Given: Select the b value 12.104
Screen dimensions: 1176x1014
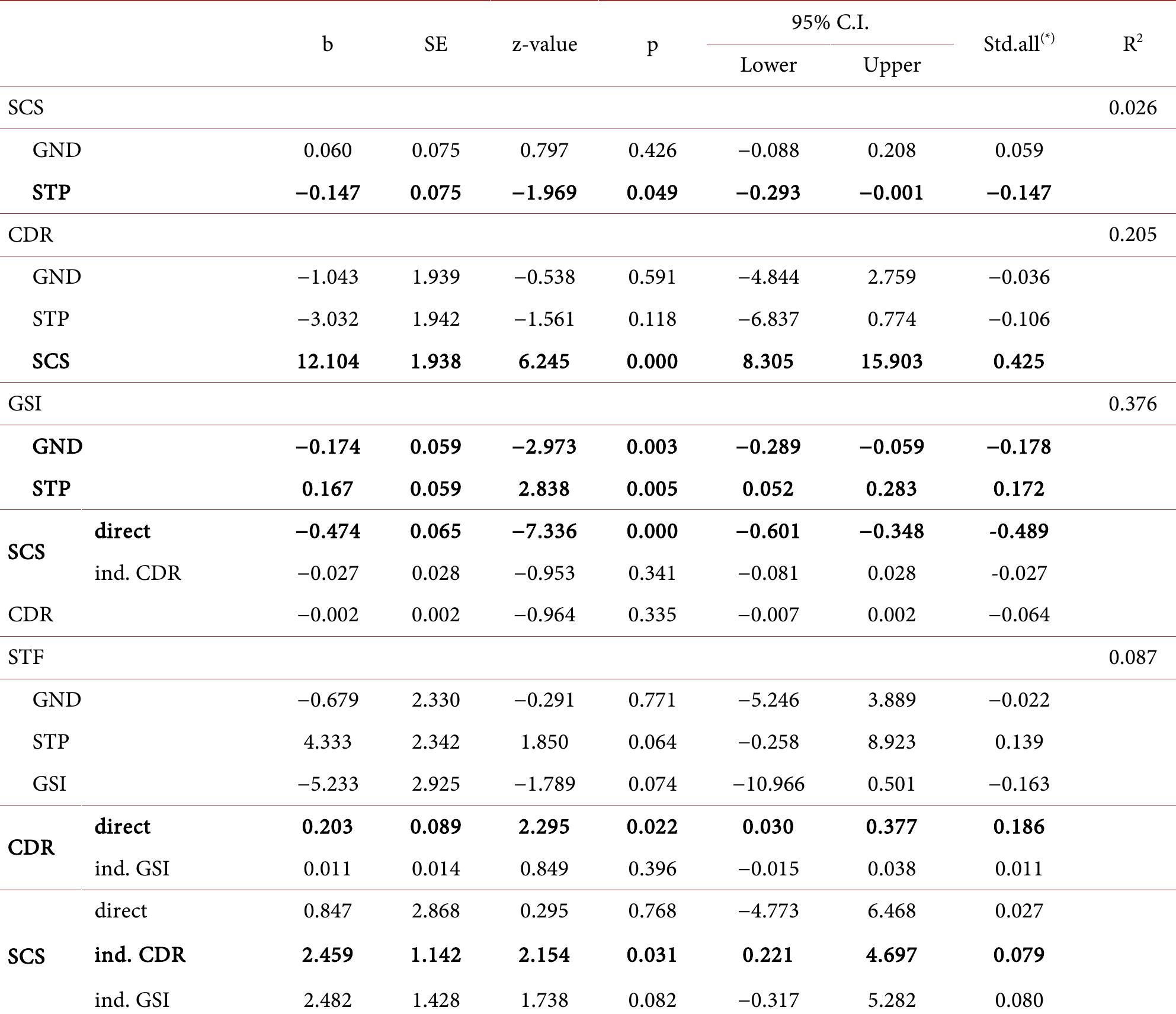Looking at the screenshot, I should [328, 361].
